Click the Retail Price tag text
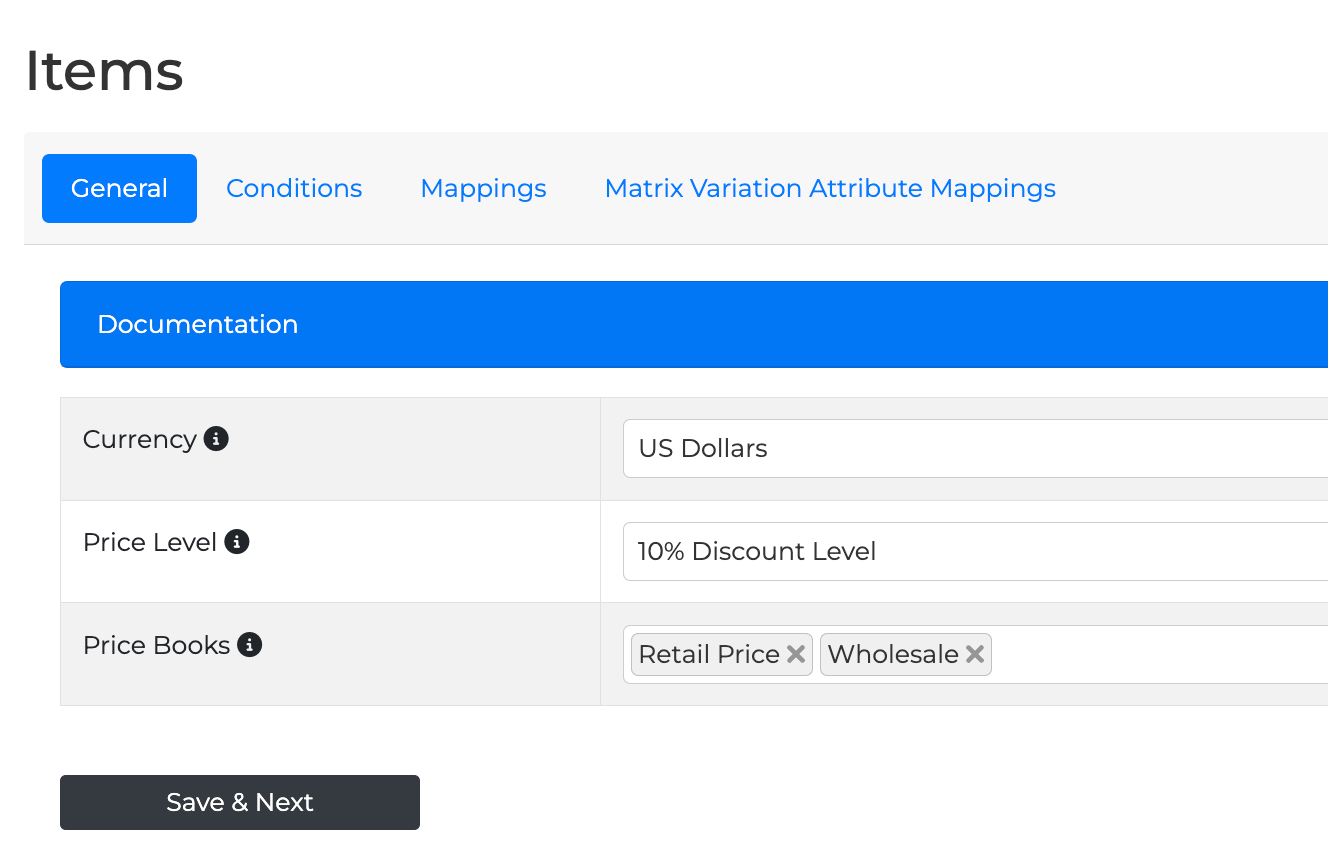 [x=709, y=654]
